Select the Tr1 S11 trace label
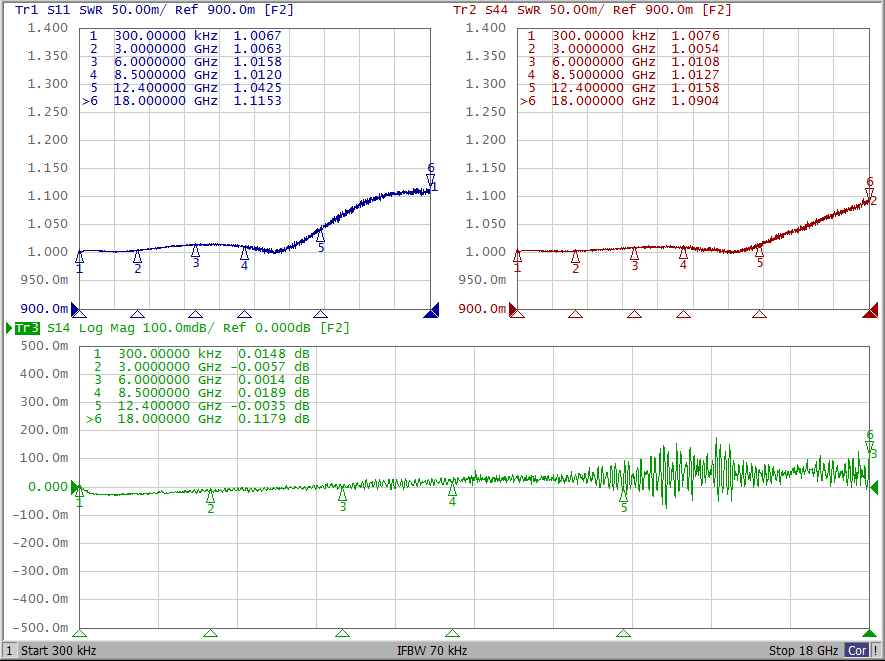 pos(44,10)
